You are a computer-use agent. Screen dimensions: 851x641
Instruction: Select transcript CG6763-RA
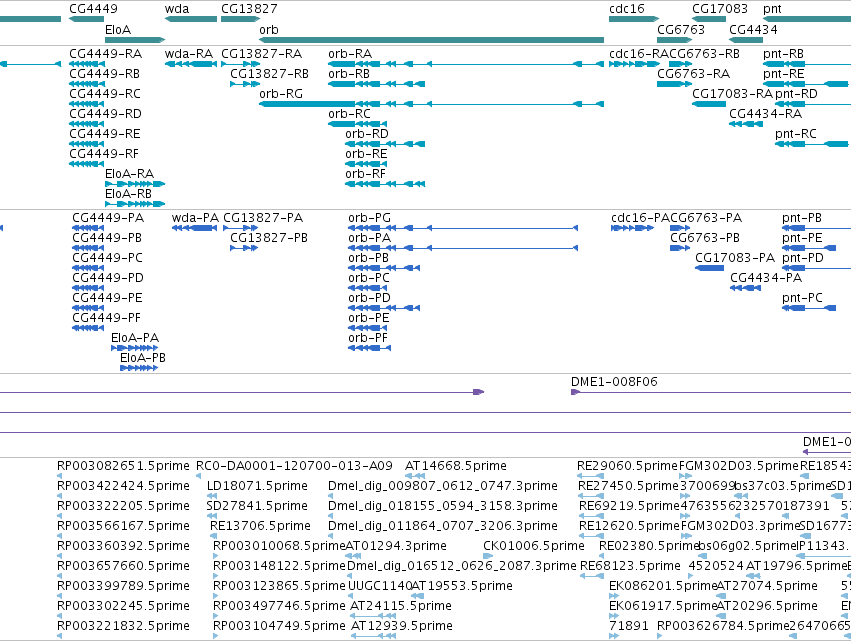click(693, 74)
